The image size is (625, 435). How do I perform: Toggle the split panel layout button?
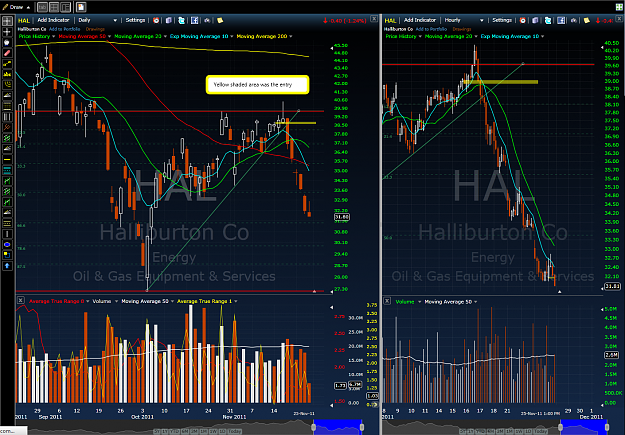coord(66,7)
